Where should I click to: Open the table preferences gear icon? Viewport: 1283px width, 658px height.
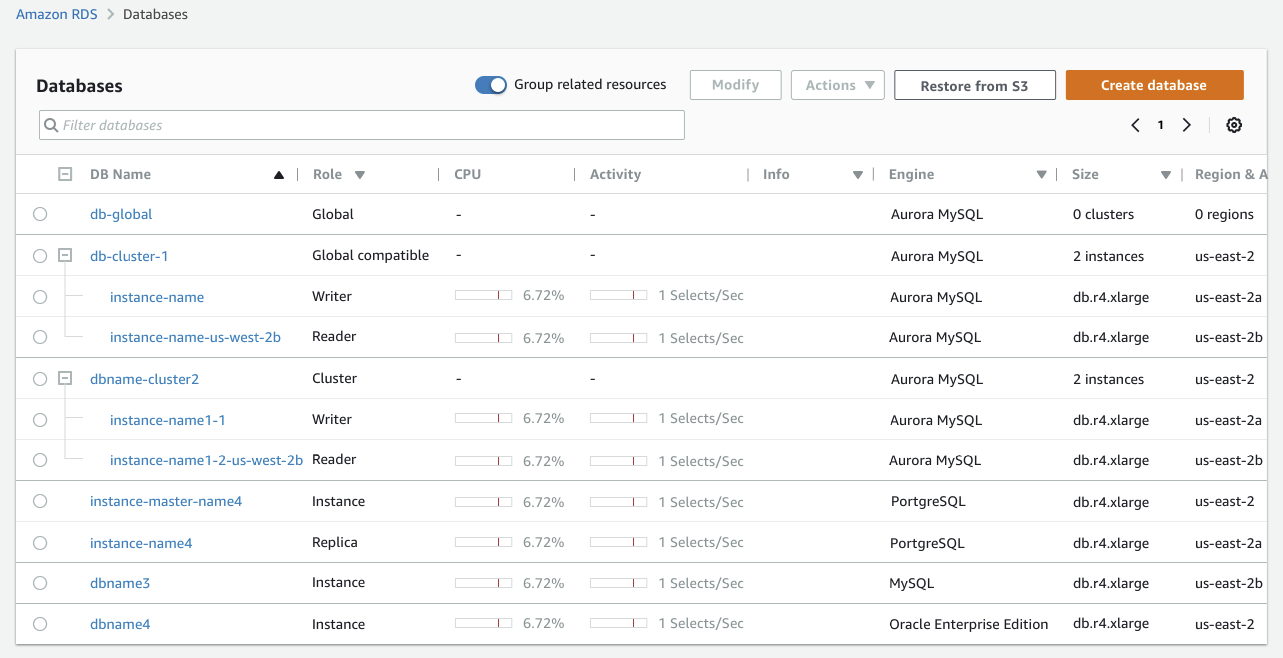[1234, 124]
